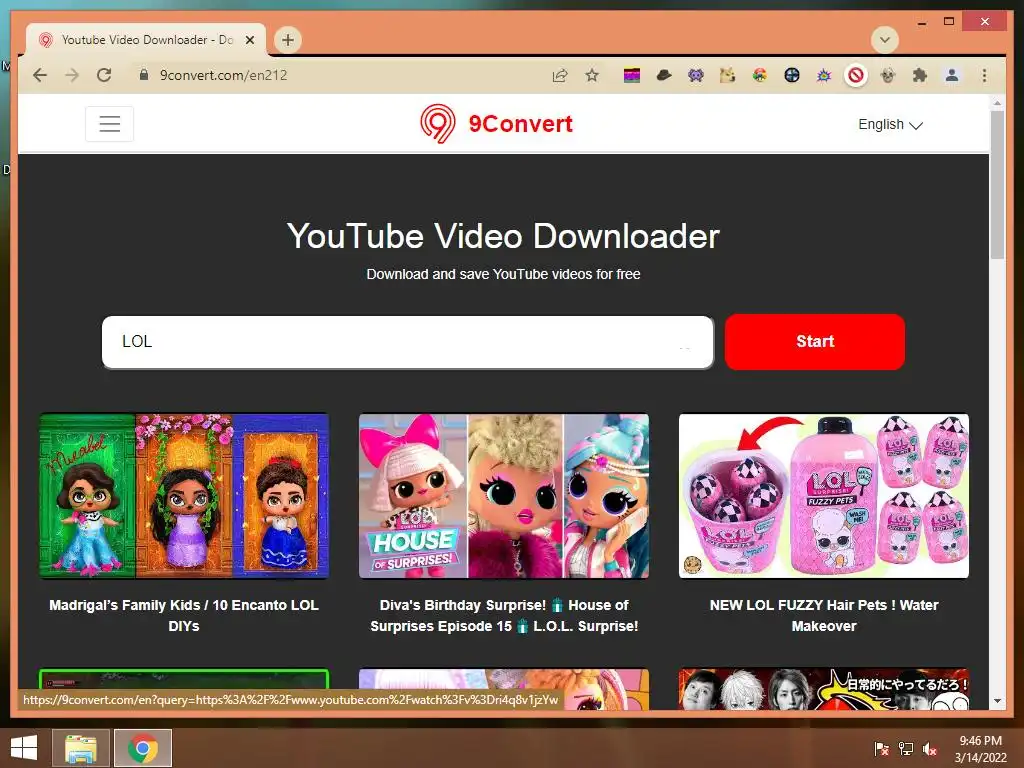Click the colorful pinwheel extension icon
The image size is (1024, 768).
pos(760,76)
